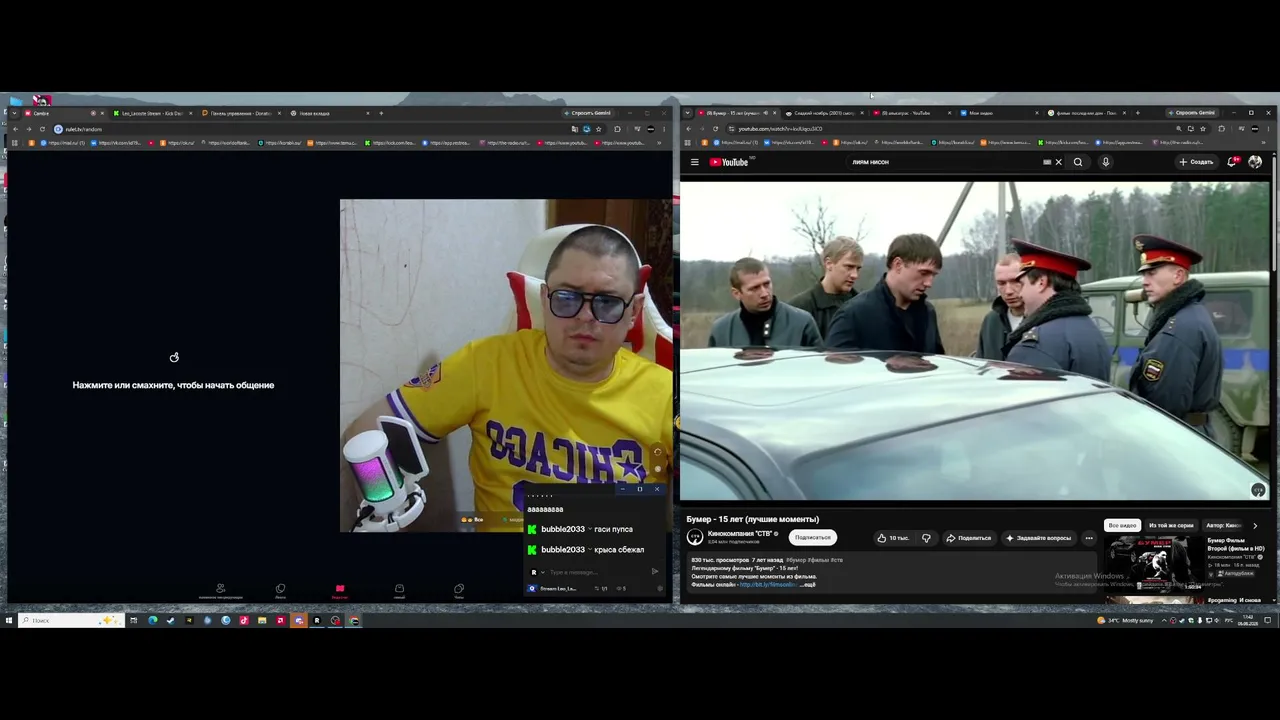Reload the YouTube page
The width and height of the screenshot is (1280, 720).
(716, 129)
